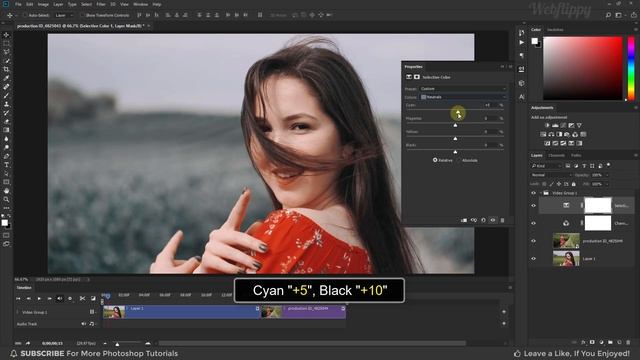Hide the production ID video layer
The image size is (640, 360).
tap(533, 241)
